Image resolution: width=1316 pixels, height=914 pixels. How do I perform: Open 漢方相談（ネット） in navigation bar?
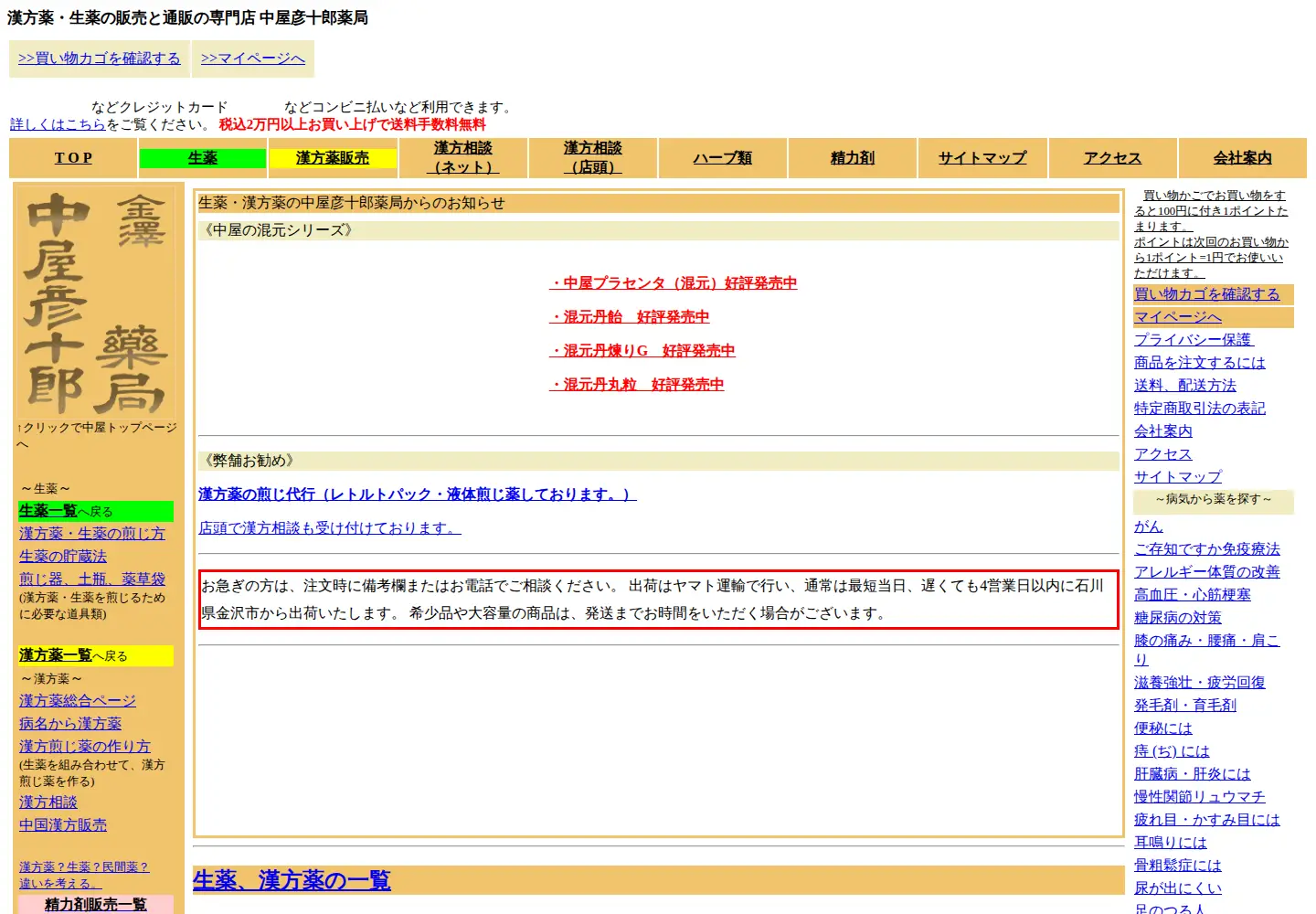pyautogui.click(x=462, y=157)
